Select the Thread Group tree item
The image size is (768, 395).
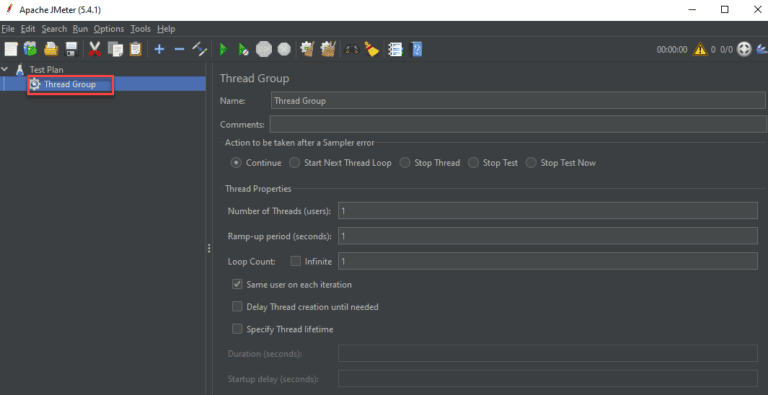70,84
